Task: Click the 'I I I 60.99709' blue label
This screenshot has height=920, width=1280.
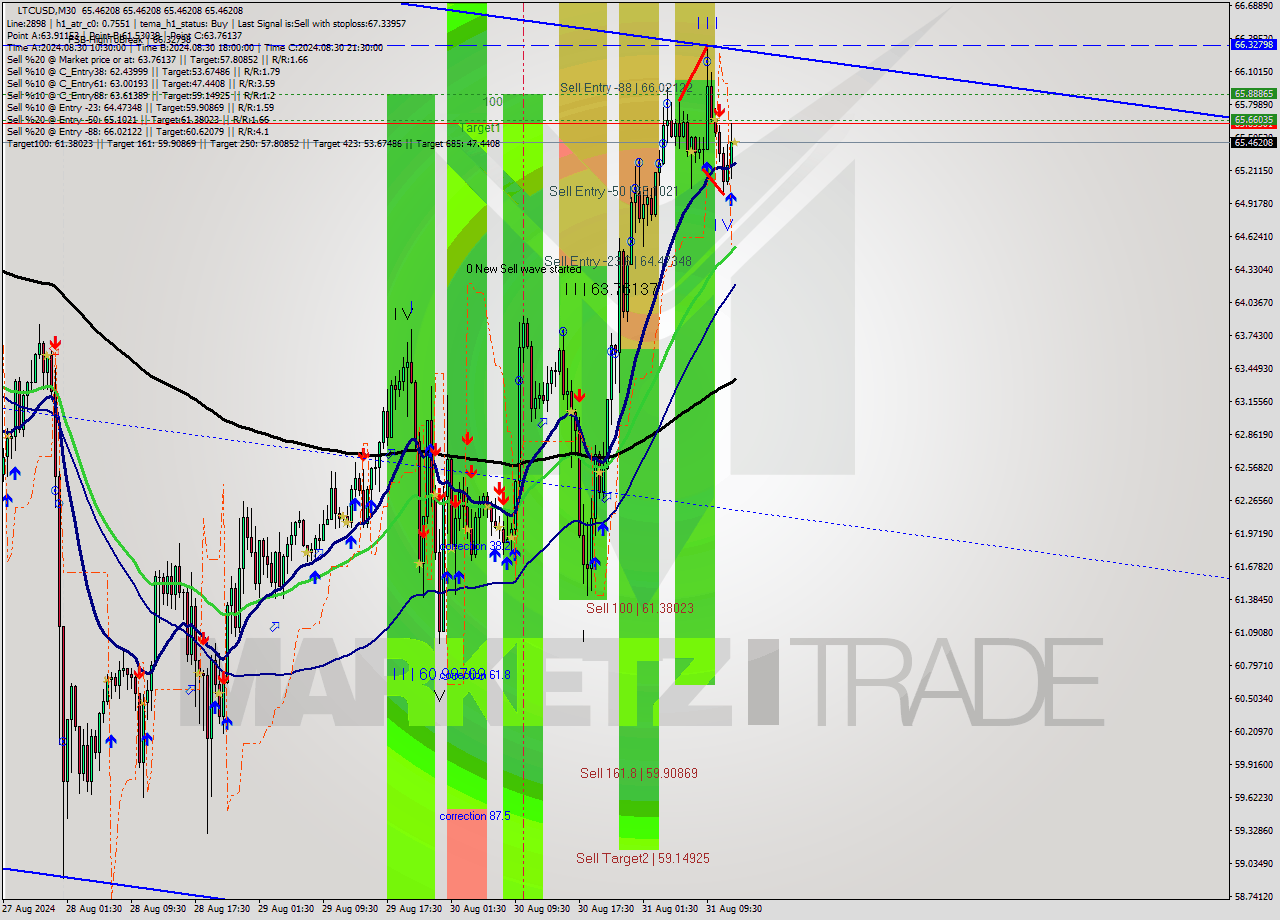Action: pyautogui.click(x=439, y=674)
